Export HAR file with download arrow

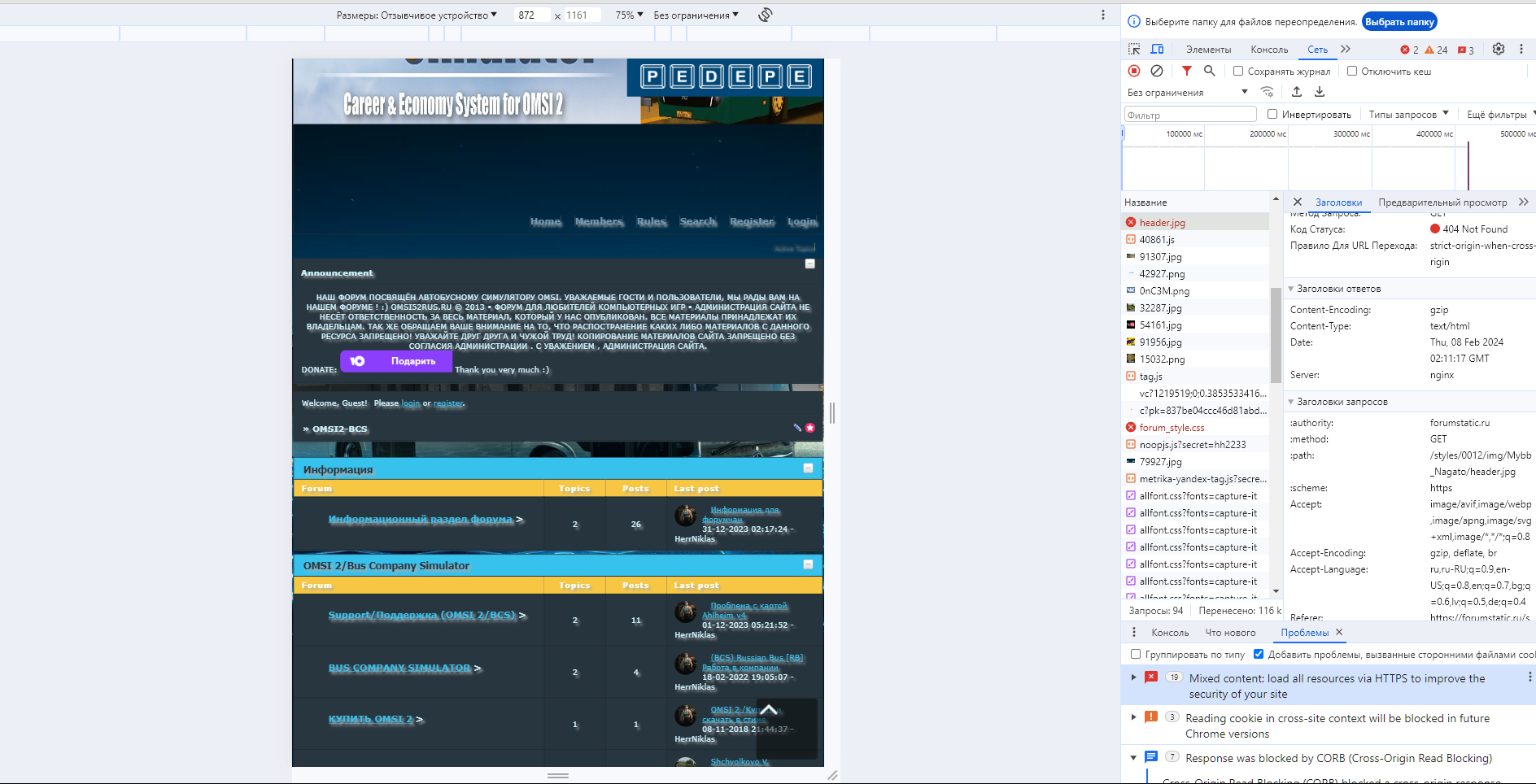pyautogui.click(x=1320, y=92)
